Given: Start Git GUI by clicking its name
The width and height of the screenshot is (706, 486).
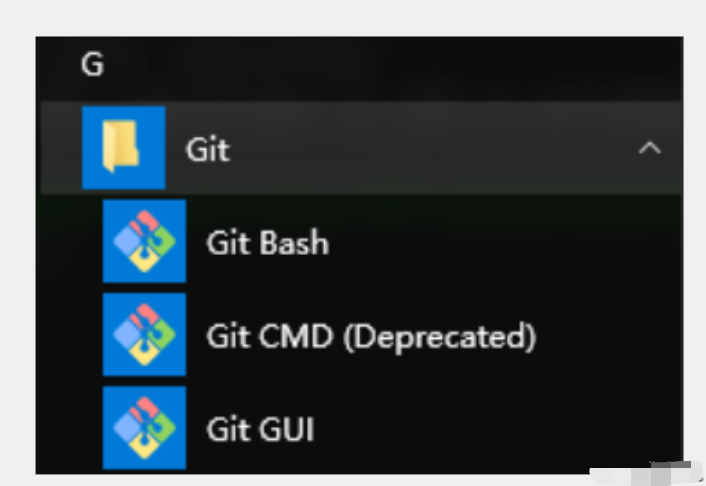Looking at the screenshot, I should pyautogui.click(x=260, y=429).
